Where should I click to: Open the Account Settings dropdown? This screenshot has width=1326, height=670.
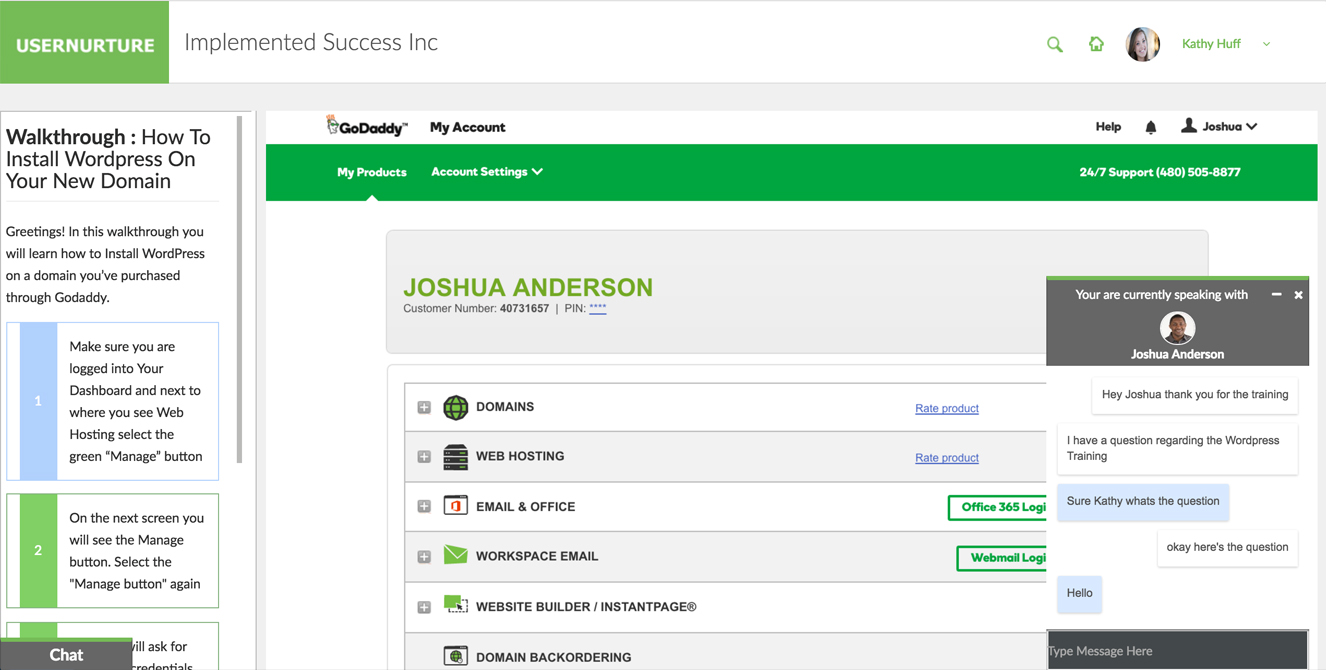pos(487,172)
